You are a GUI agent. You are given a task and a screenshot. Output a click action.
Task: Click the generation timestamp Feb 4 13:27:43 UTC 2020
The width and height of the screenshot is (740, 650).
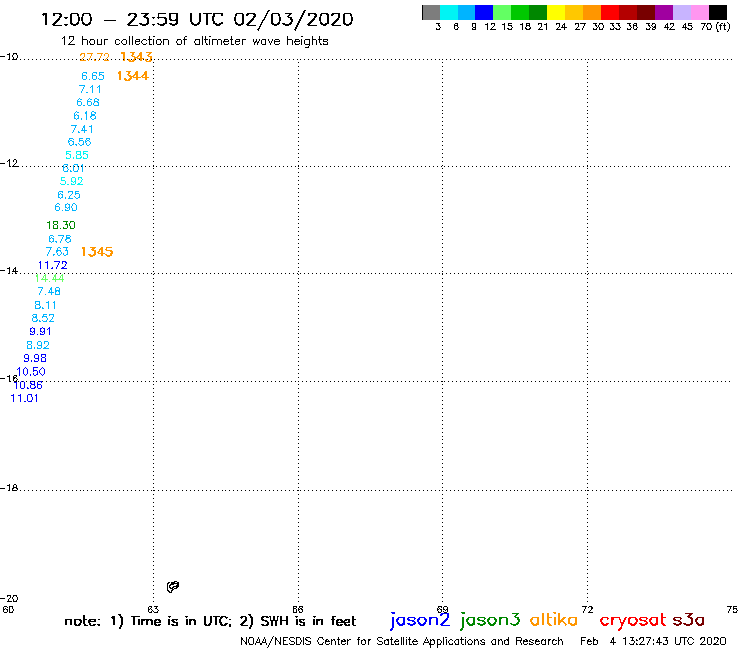pyautogui.click(x=653, y=641)
